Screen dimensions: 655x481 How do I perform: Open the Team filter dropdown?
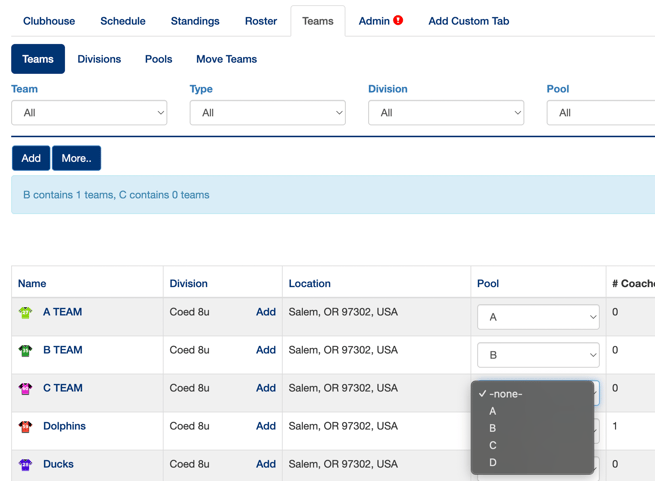(89, 113)
